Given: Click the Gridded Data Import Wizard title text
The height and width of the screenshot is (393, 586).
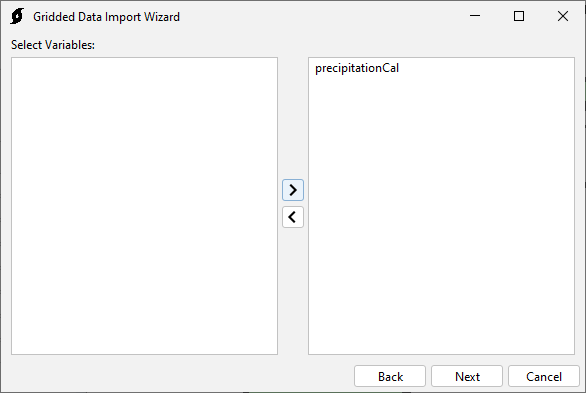Looking at the screenshot, I should pos(107,17).
